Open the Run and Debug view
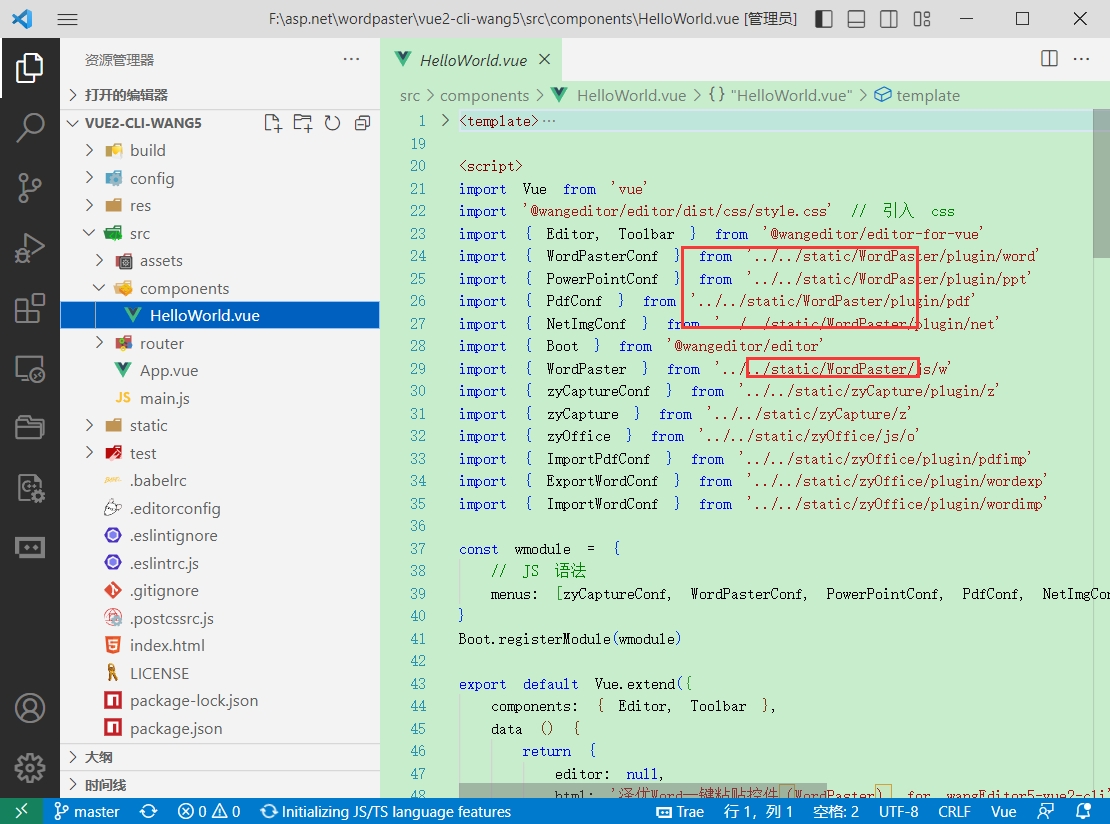Viewport: 1110px width, 824px height. pos(30,248)
